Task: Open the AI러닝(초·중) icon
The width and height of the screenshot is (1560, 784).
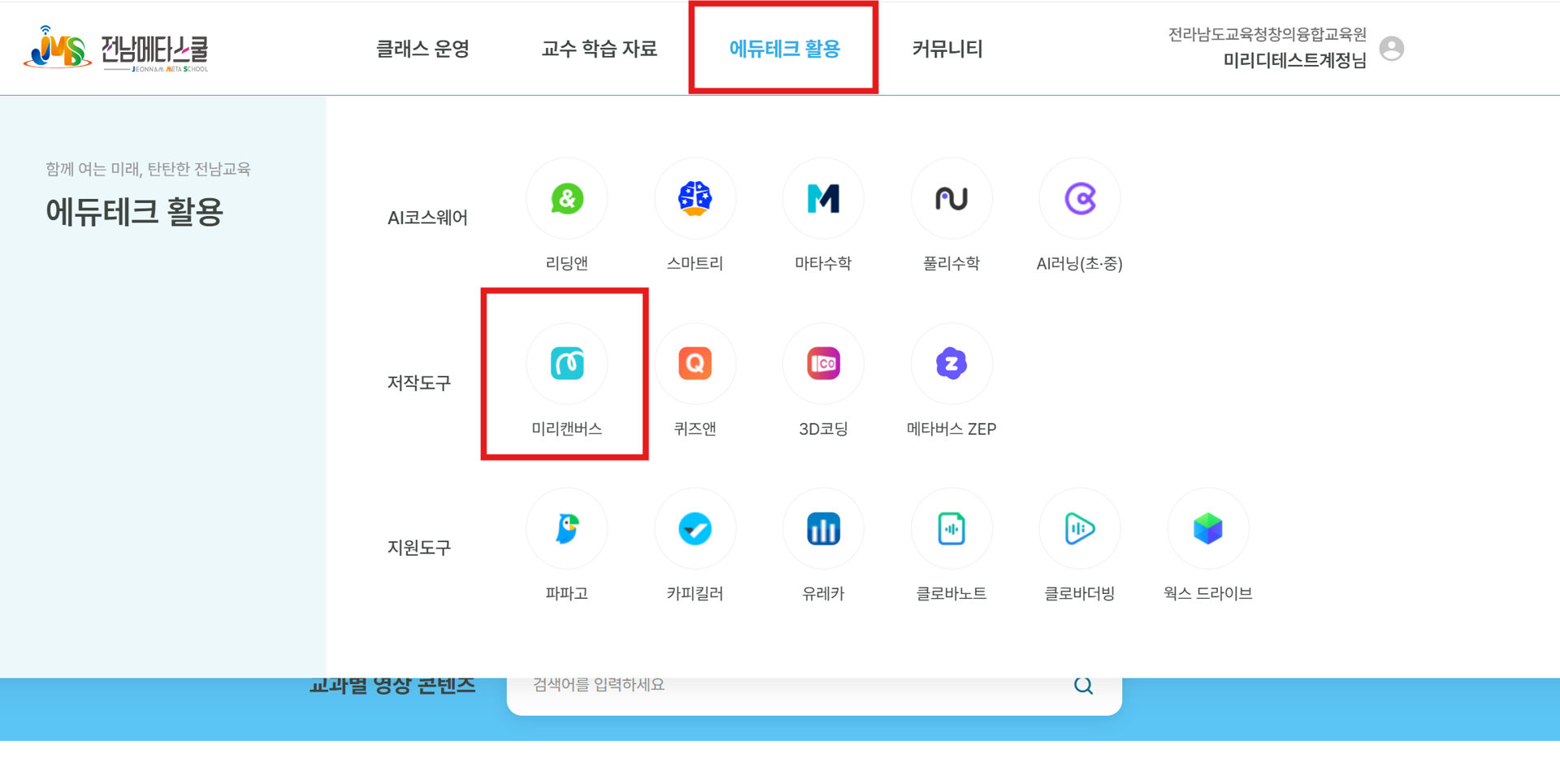Action: pyautogui.click(x=1079, y=199)
